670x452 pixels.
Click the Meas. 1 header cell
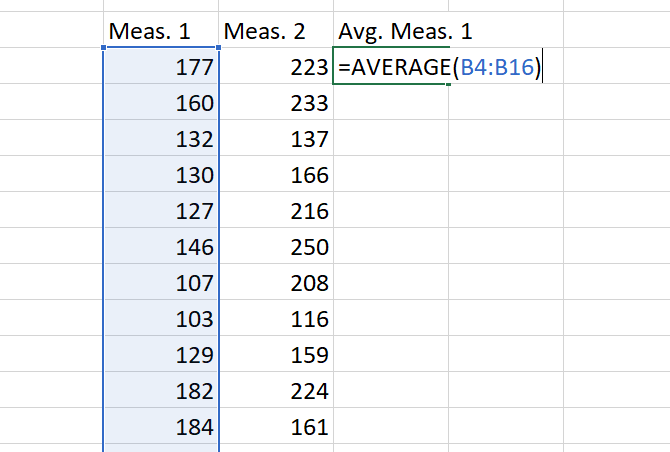[x=160, y=32]
